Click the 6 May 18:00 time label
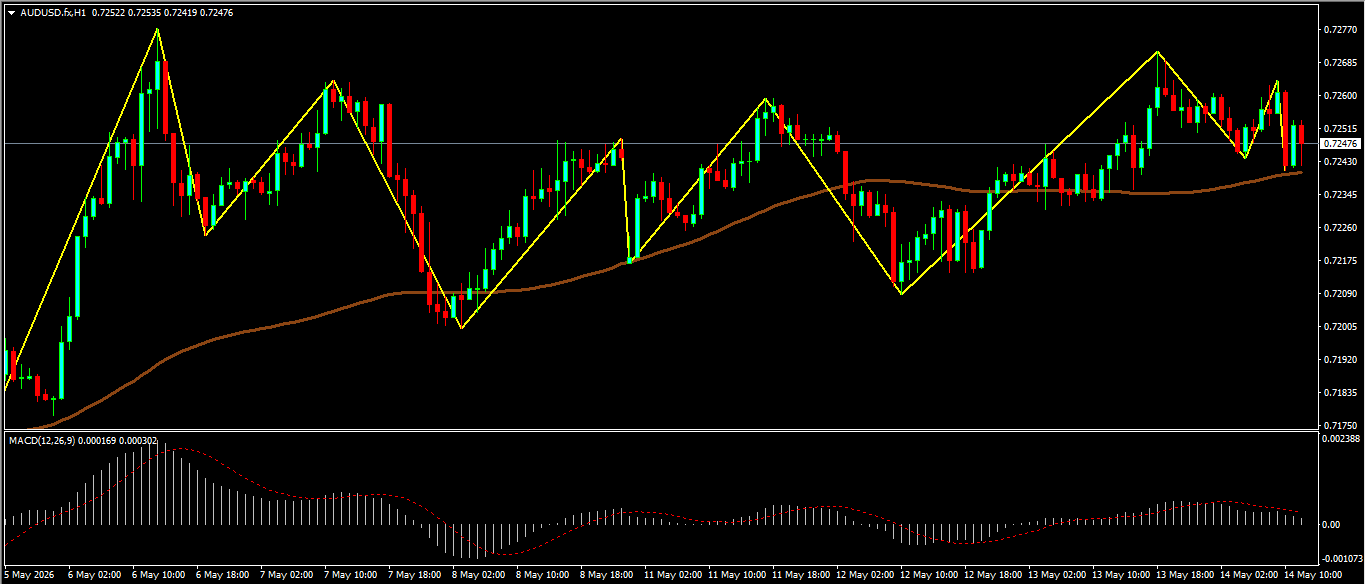Image resolution: width=1366 pixels, height=584 pixels. (x=222, y=576)
